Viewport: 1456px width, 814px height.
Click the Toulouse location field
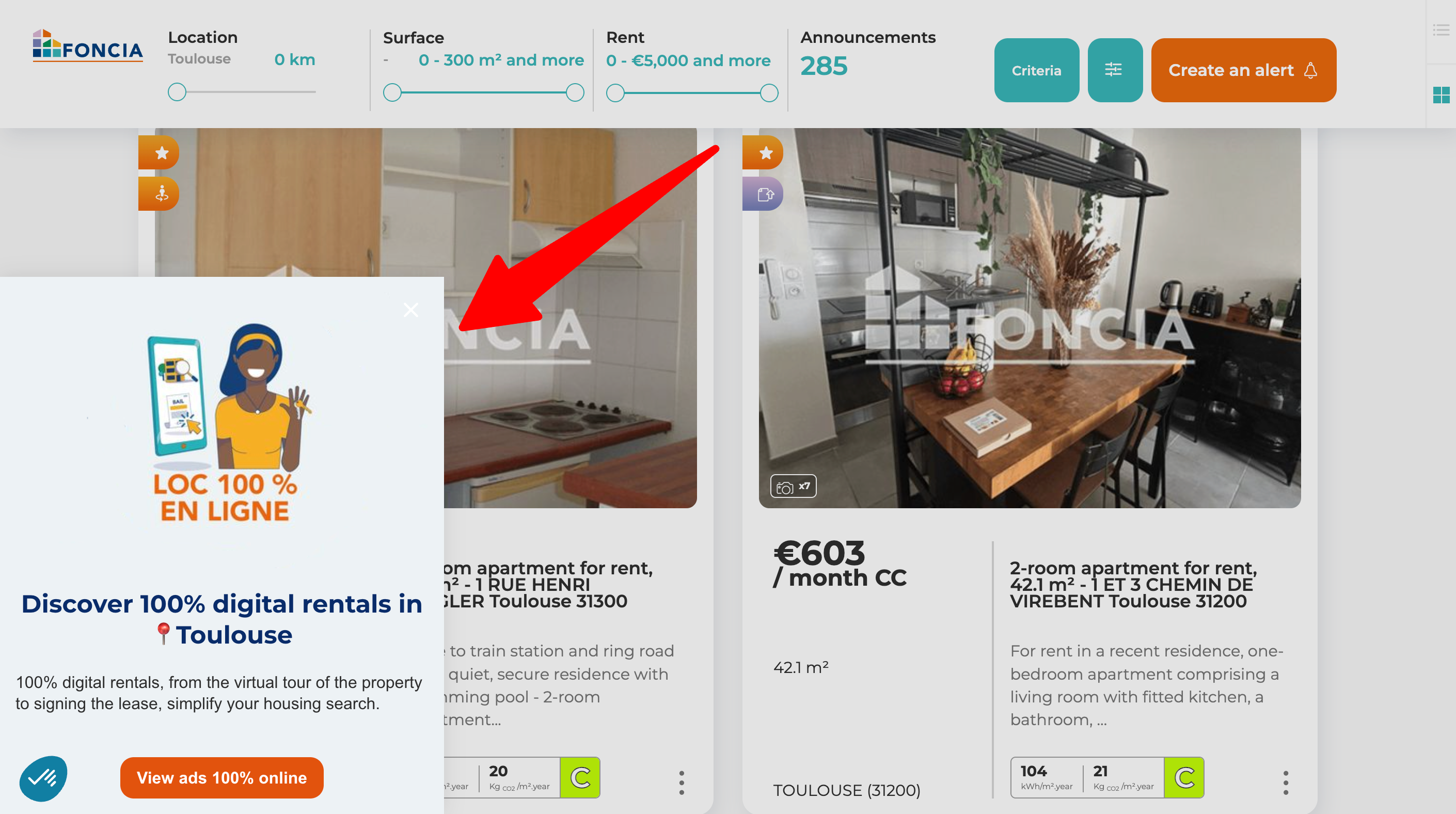(199, 59)
